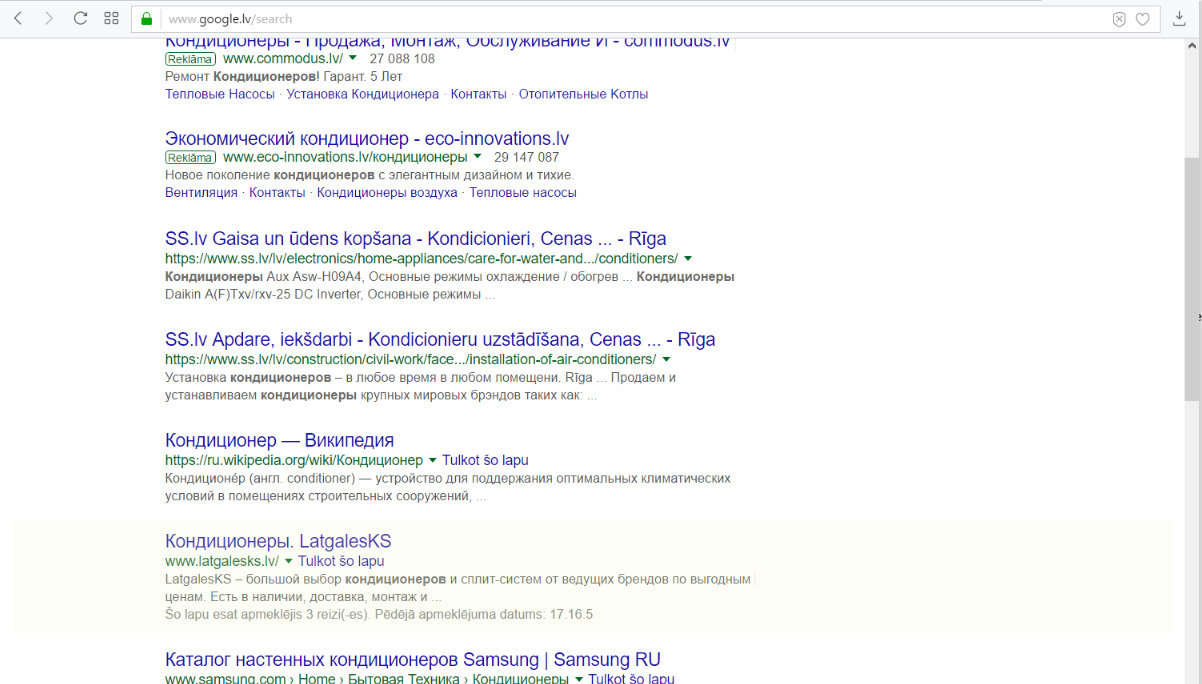Reload the current page

tap(81, 19)
